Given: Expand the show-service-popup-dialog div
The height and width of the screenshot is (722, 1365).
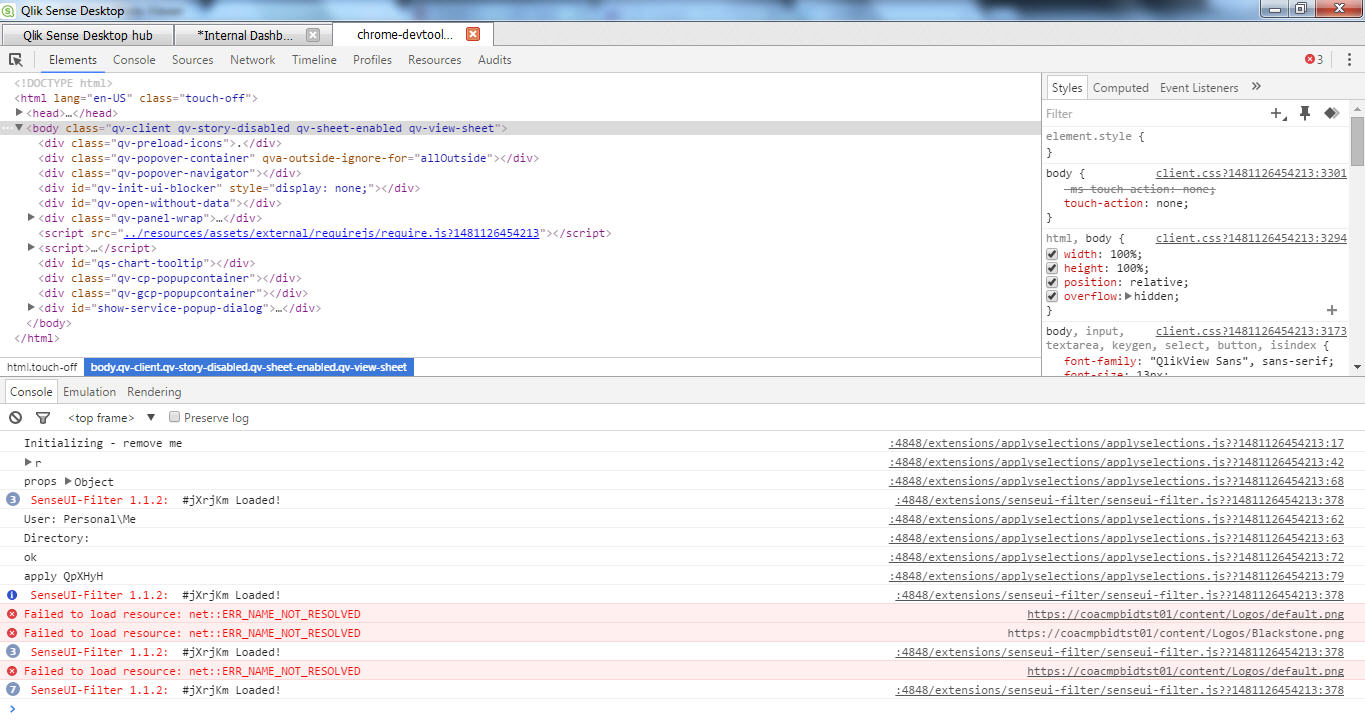Looking at the screenshot, I should [31, 307].
